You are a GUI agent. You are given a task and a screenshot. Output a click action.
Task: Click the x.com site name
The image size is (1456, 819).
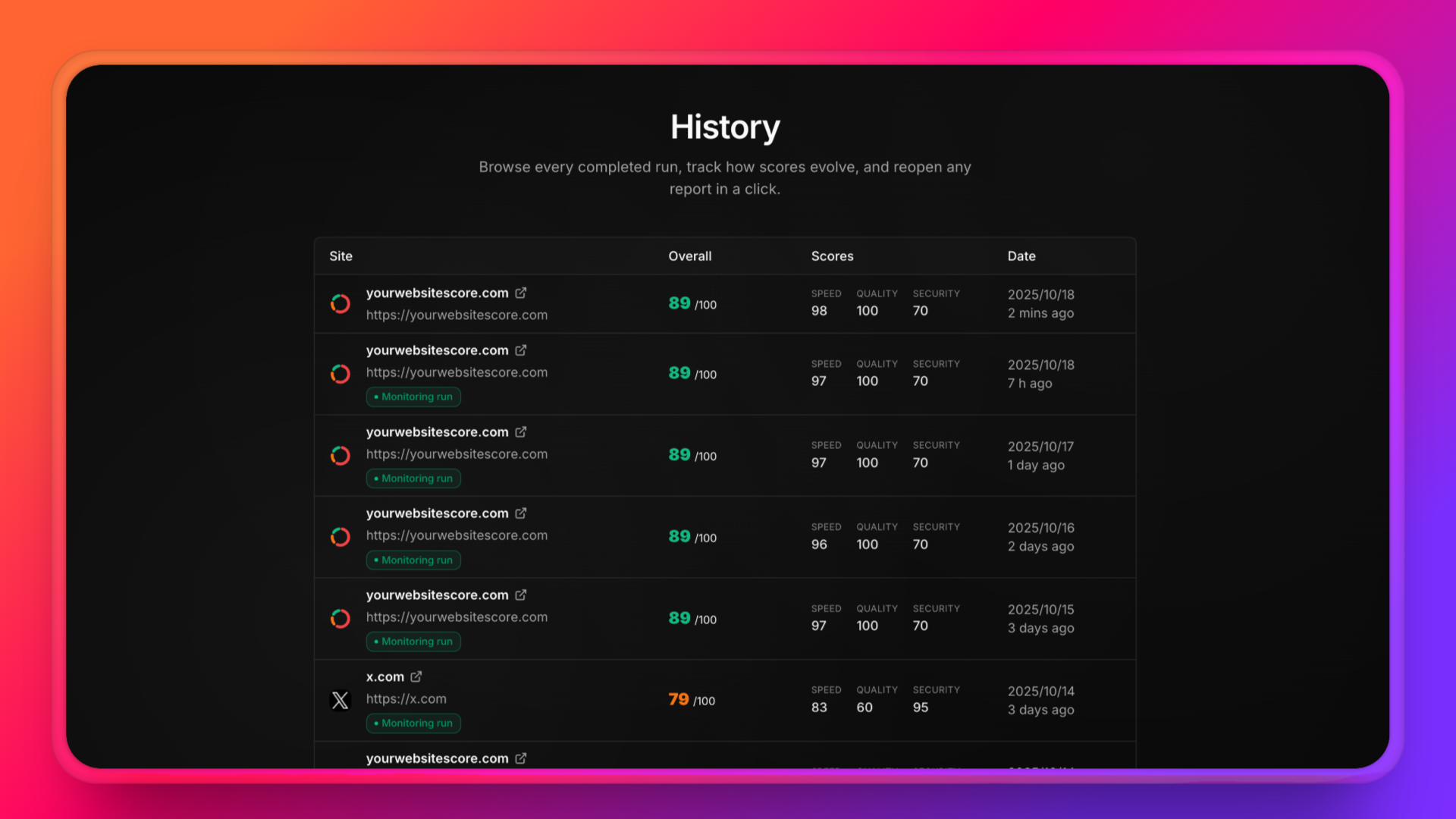click(384, 677)
